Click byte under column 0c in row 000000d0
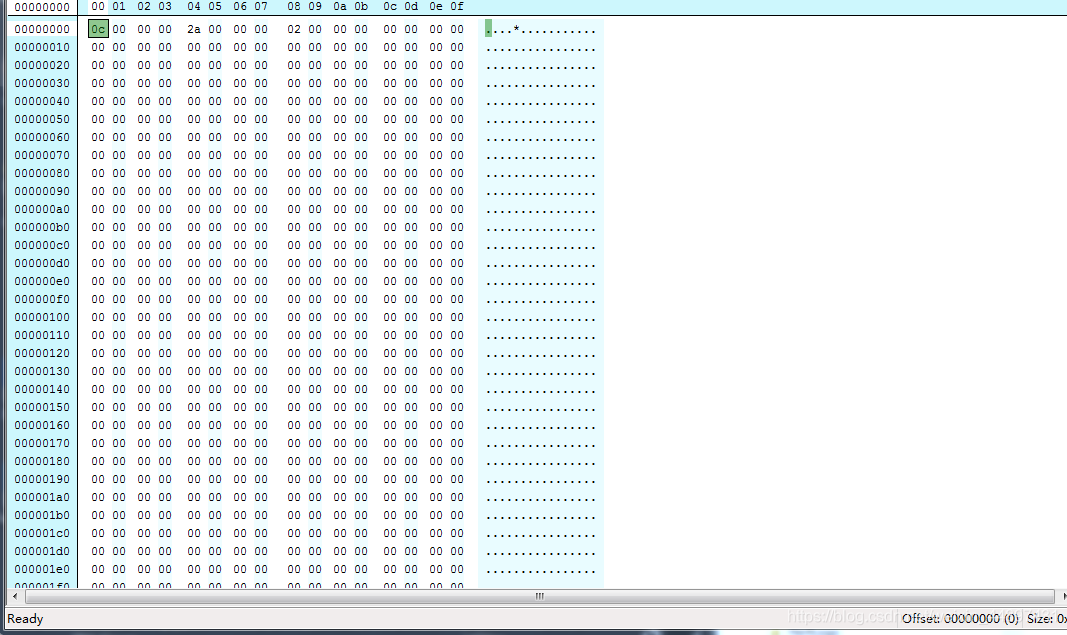 click(x=390, y=263)
